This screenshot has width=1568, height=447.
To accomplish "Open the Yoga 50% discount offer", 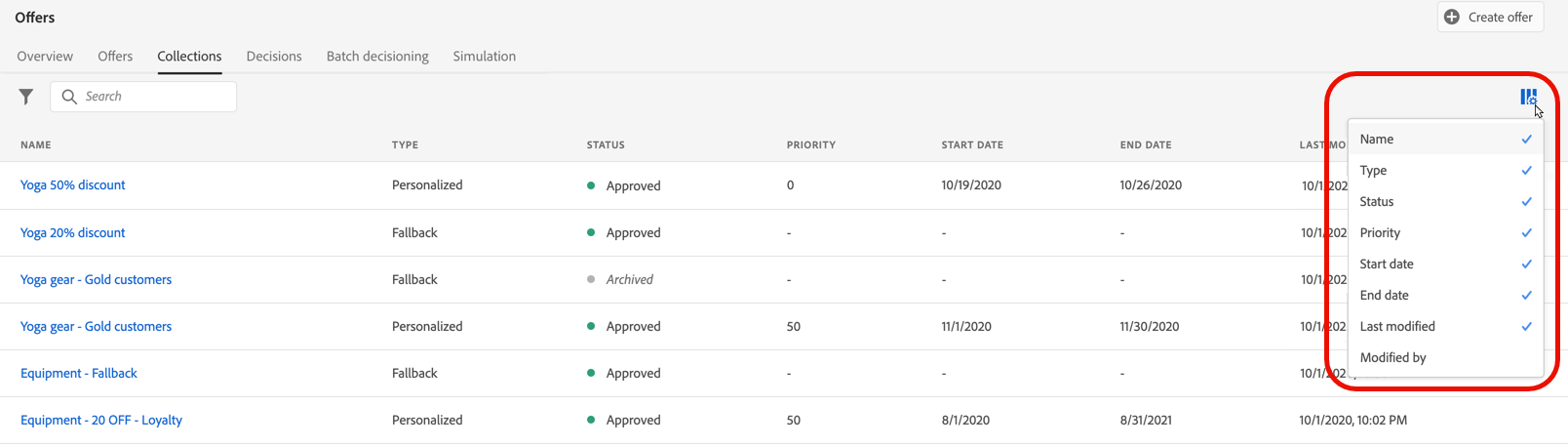I will (73, 185).
